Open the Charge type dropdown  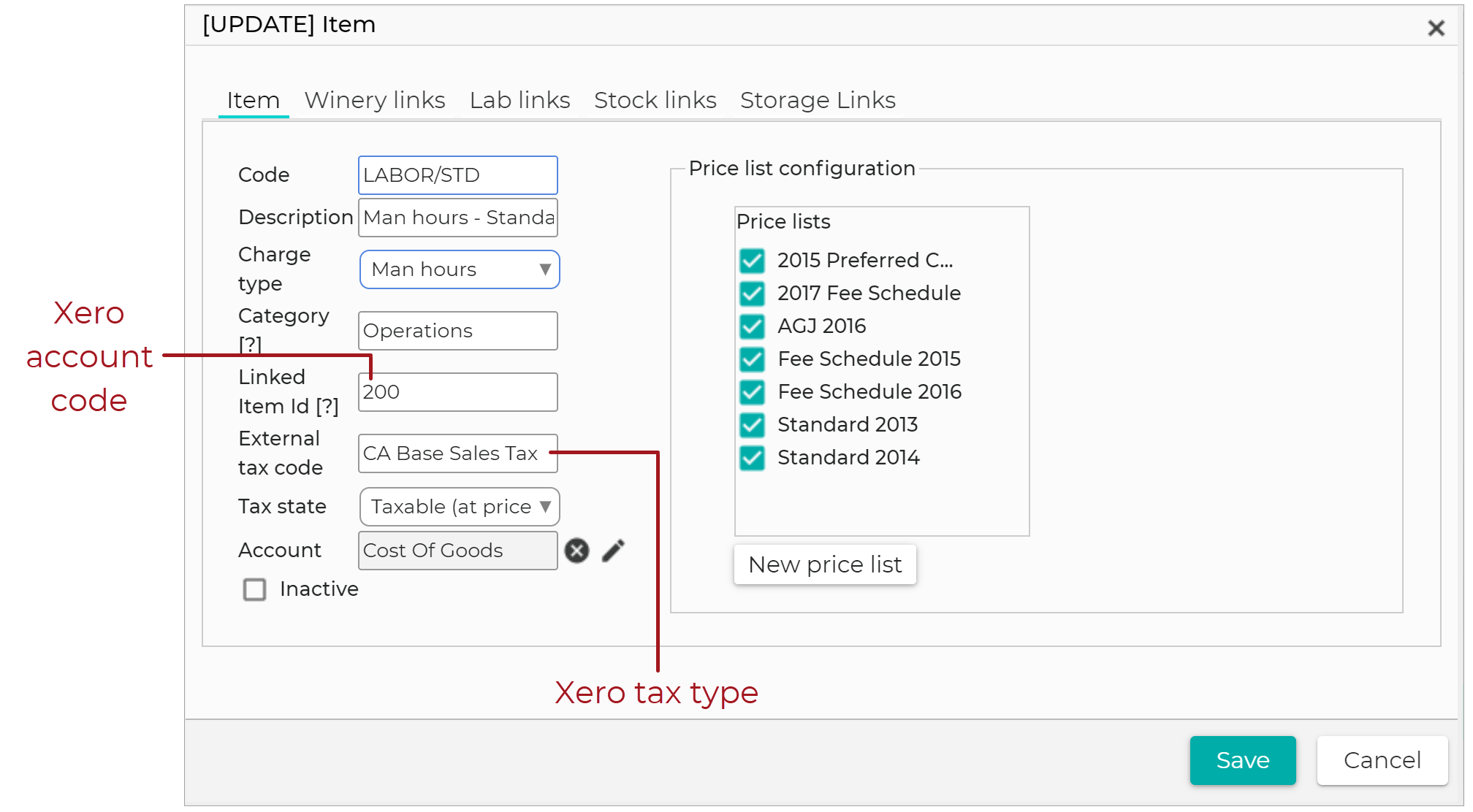tap(460, 269)
